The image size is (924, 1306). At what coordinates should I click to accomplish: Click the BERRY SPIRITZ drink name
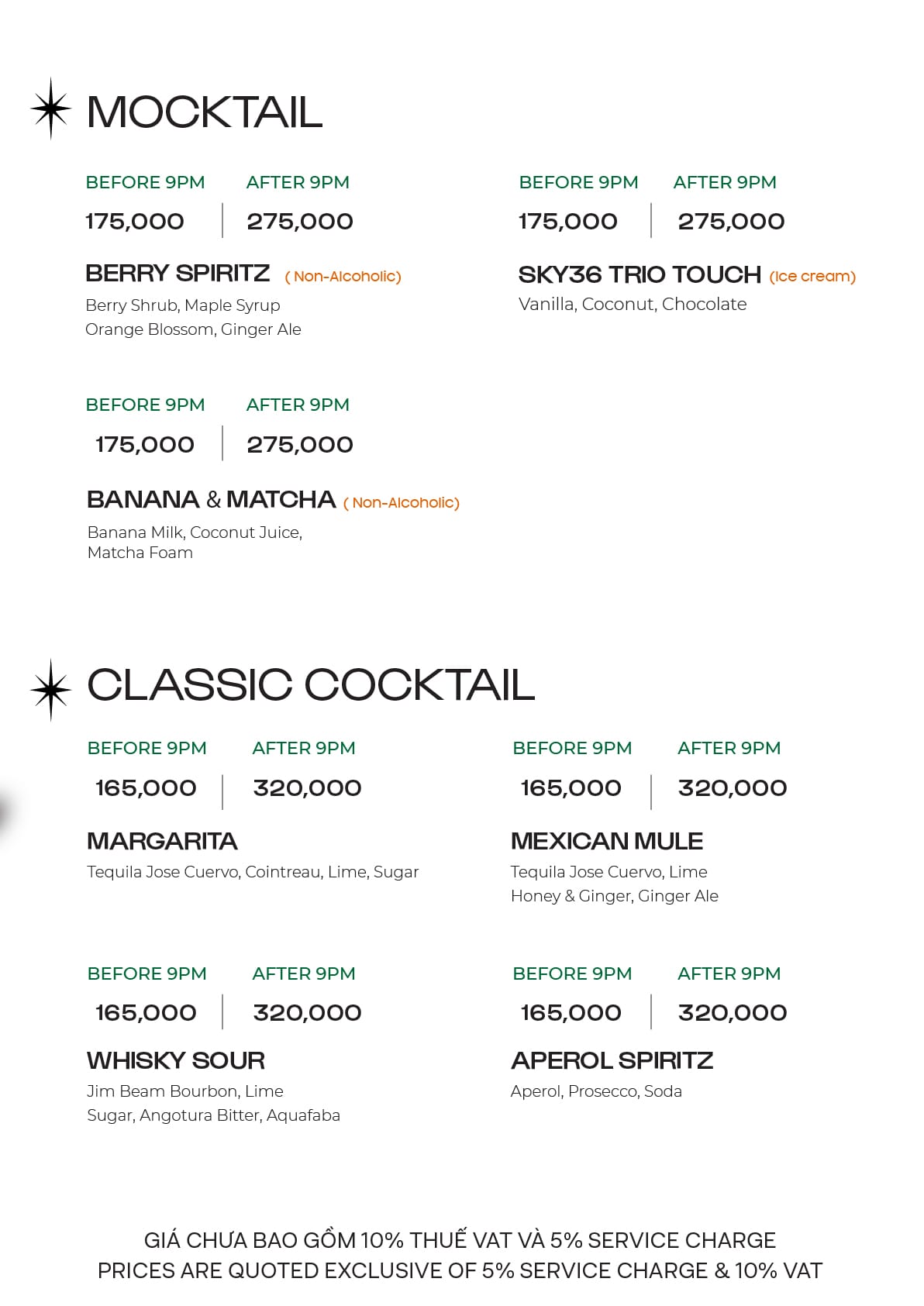click(178, 273)
